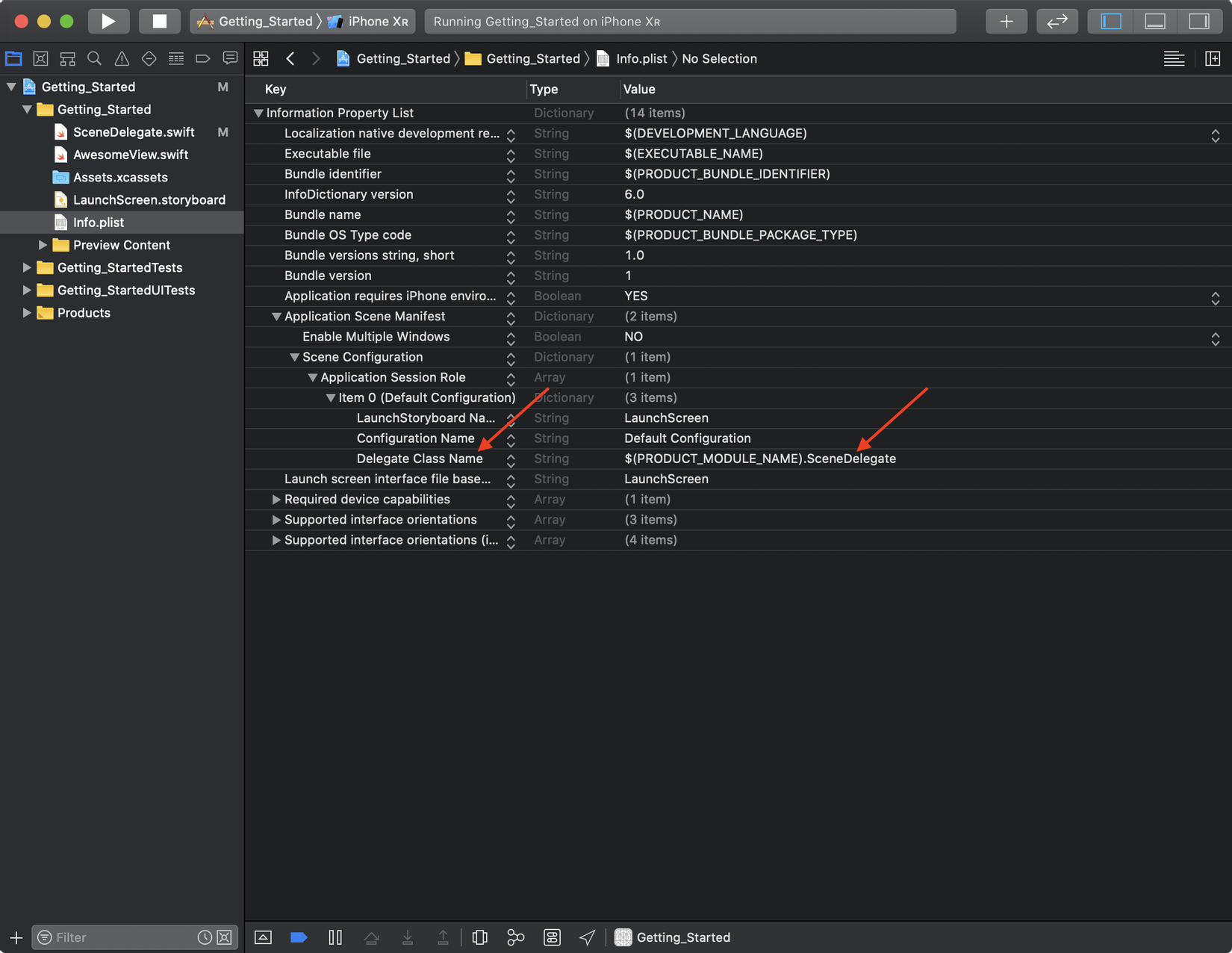Image resolution: width=1232 pixels, height=953 pixels.
Task: Open AwesomeView.swift file
Action: [130, 155]
